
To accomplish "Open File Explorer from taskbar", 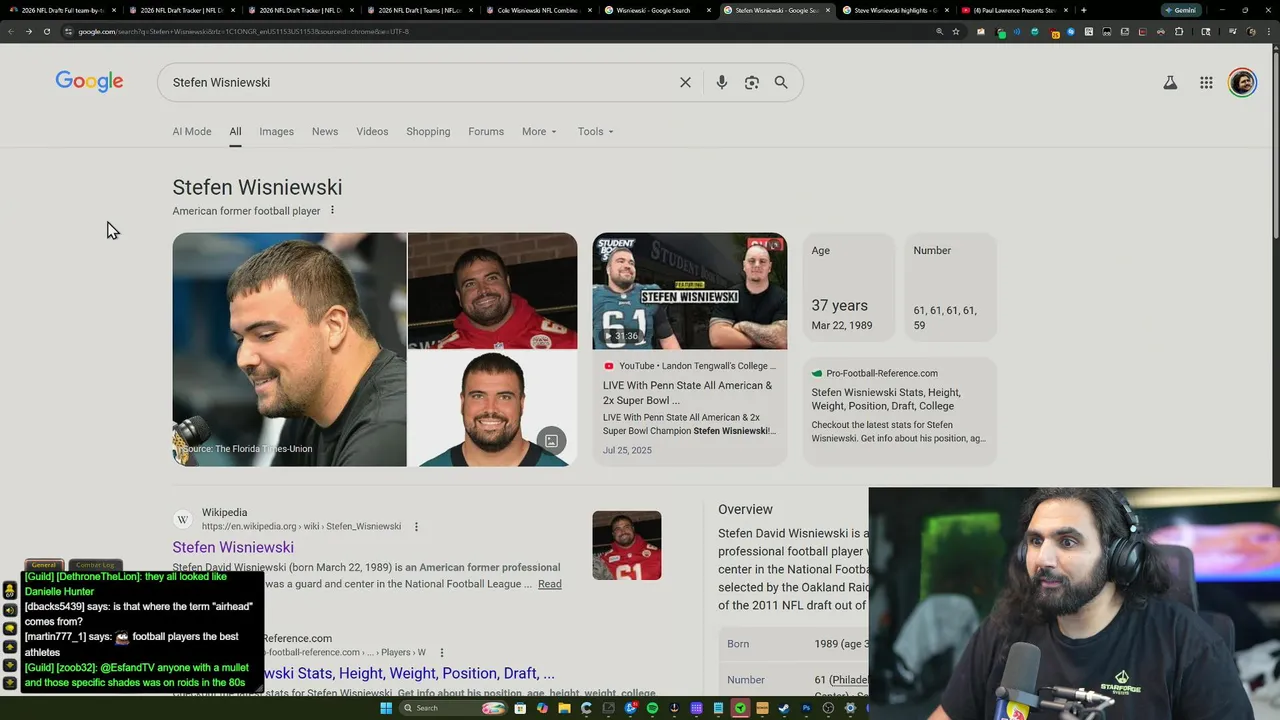I will coord(564,708).
